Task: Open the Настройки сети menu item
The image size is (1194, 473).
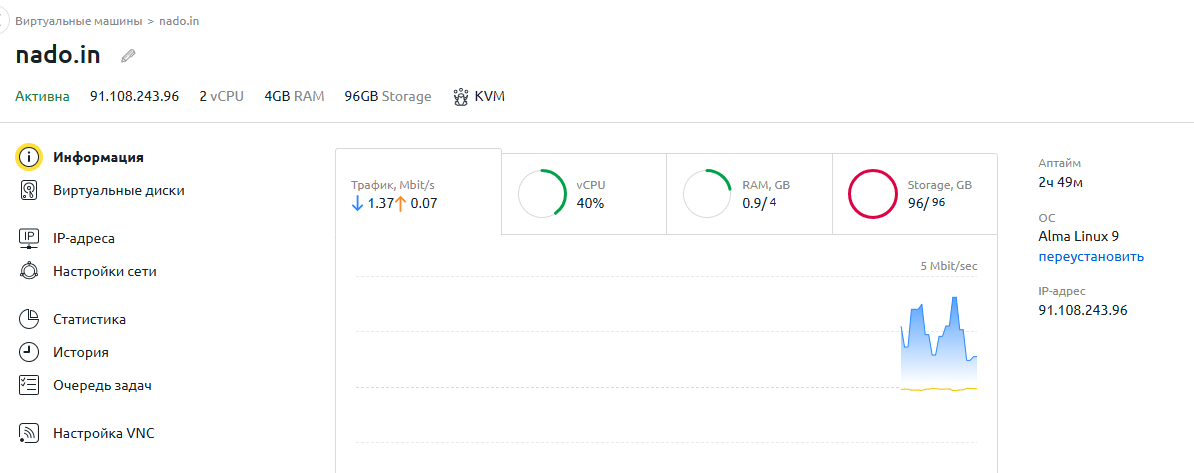Action: tap(105, 271)
